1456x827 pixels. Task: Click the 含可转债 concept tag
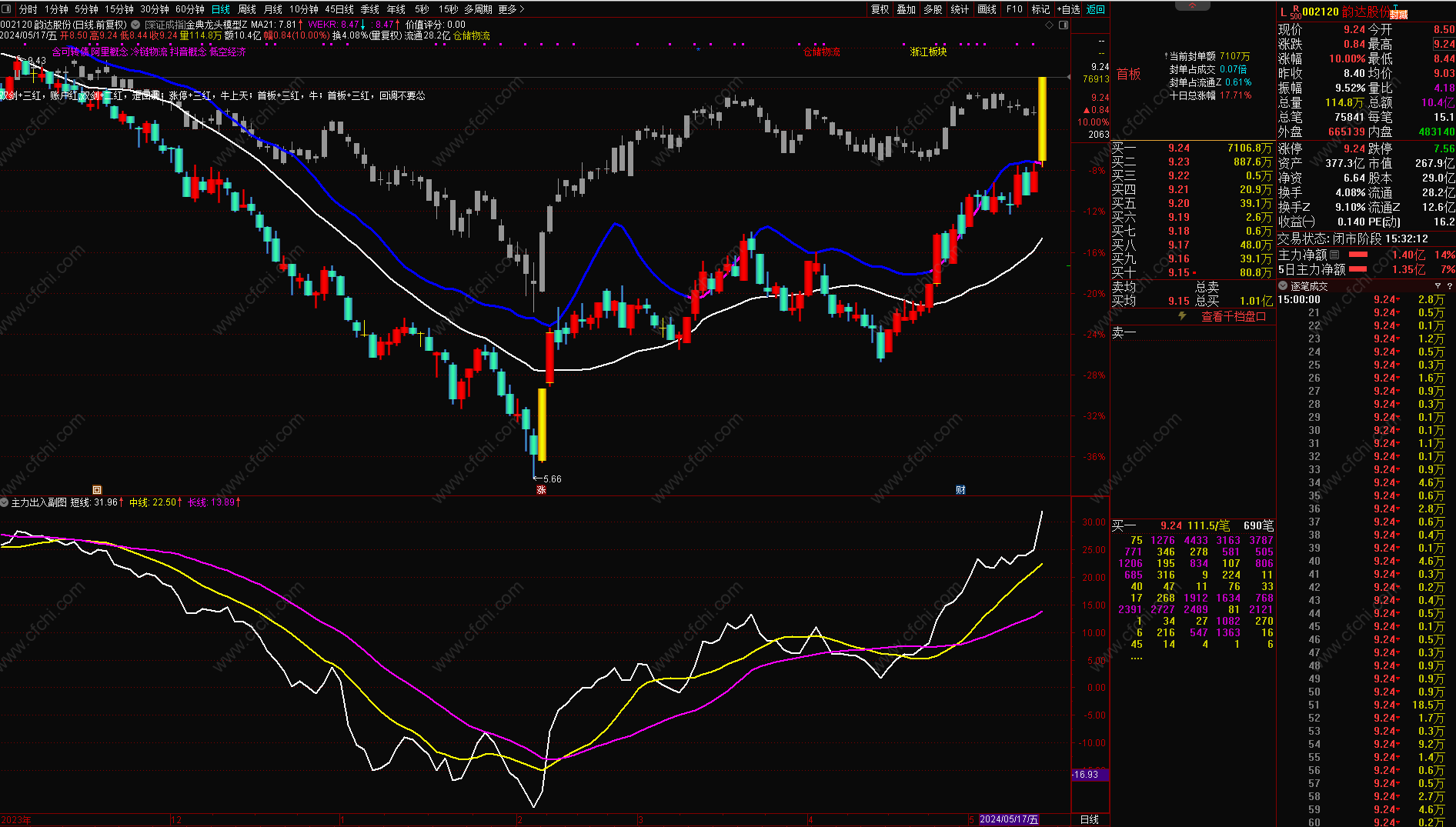[71, 52]
